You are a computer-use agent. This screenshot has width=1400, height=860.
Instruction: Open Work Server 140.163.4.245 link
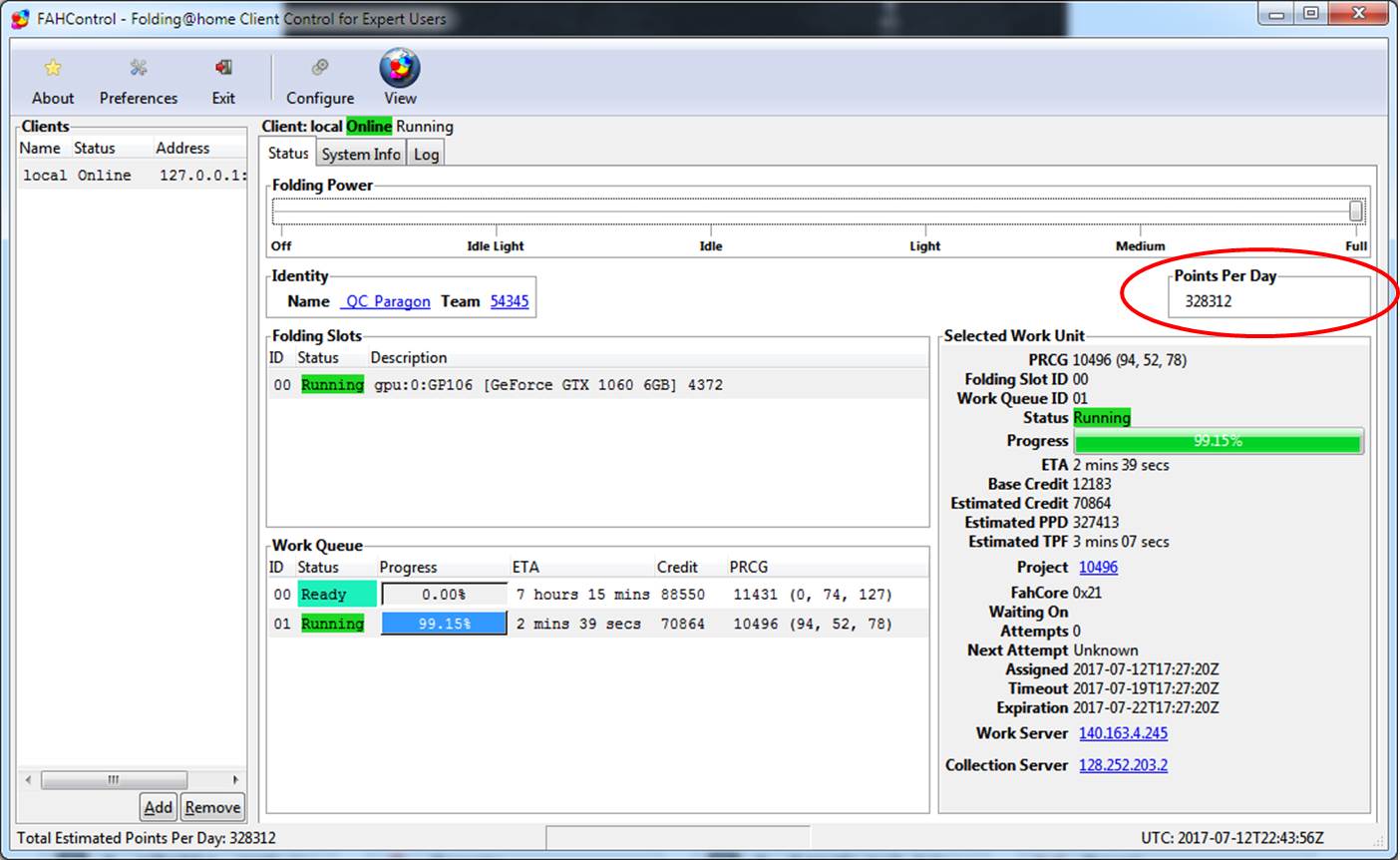[x=1123, y=733]
